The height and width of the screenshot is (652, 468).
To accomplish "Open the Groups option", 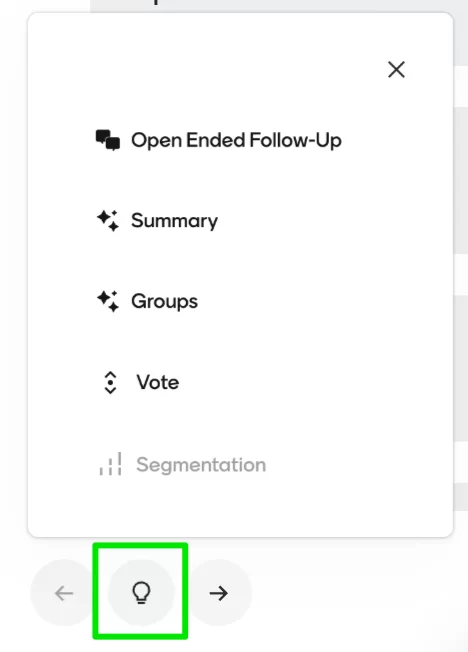I will click(x=147, y=301).
